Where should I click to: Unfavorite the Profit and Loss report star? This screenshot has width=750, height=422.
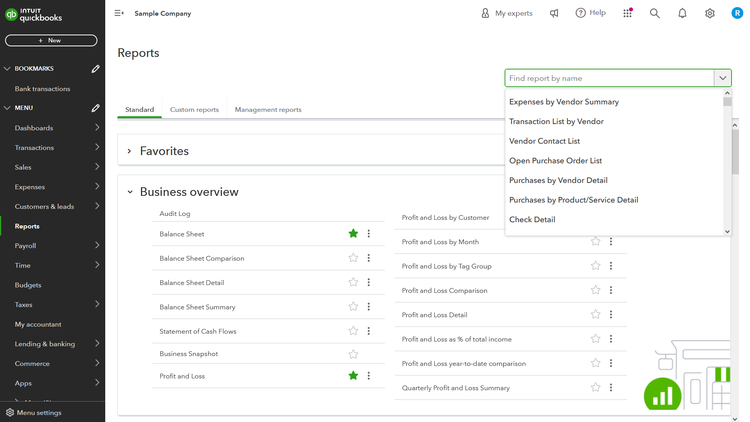point(353,376)
